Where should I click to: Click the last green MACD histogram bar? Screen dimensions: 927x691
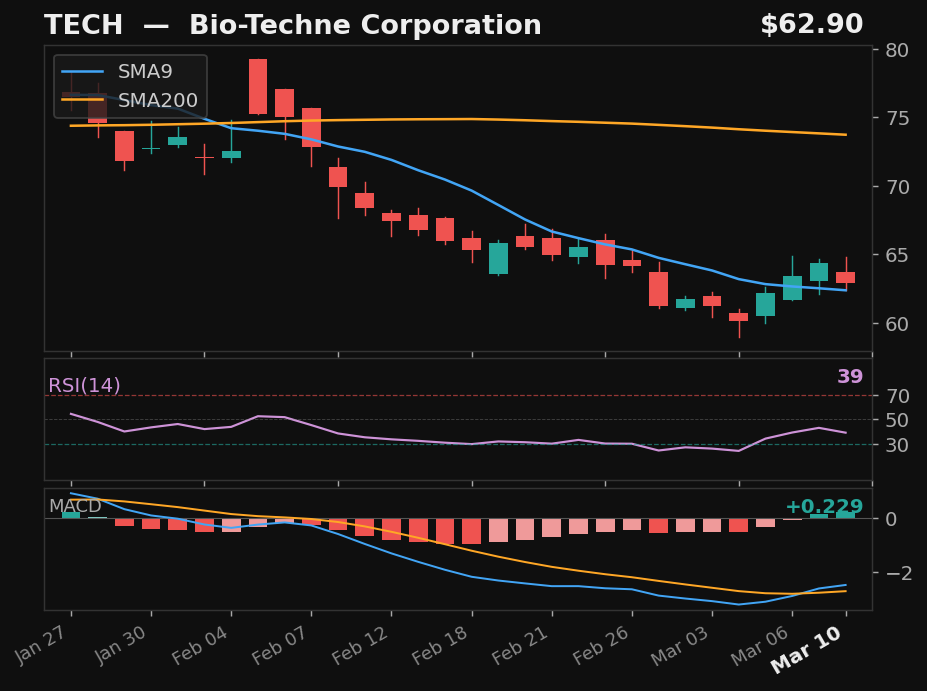tap(845, 515)
